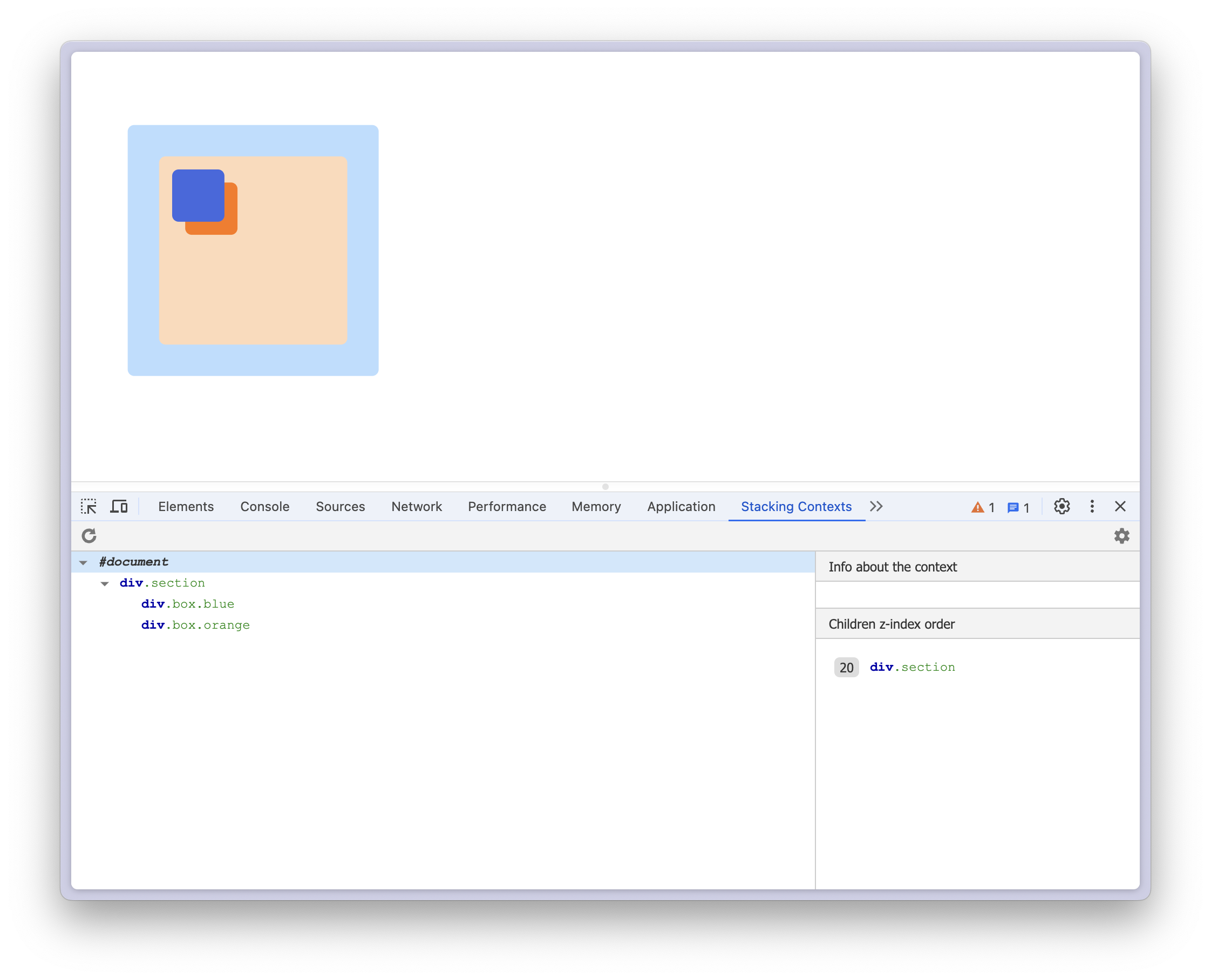The height and width of the screenshot is (980, 1211).
Task: Switch to the Elements tab
Action: pos(186,506)
